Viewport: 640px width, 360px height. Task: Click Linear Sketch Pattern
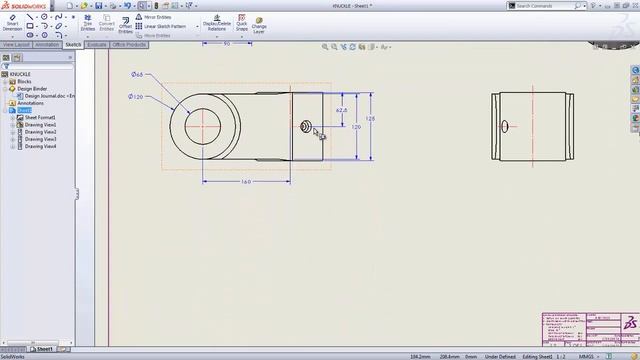[x=161, y=26]
